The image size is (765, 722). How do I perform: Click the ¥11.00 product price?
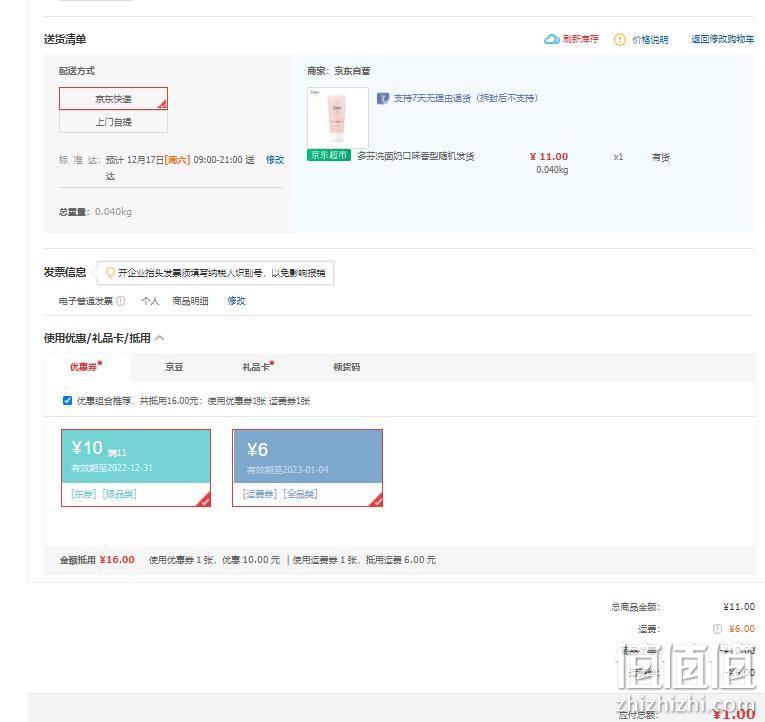pos(549,157)
